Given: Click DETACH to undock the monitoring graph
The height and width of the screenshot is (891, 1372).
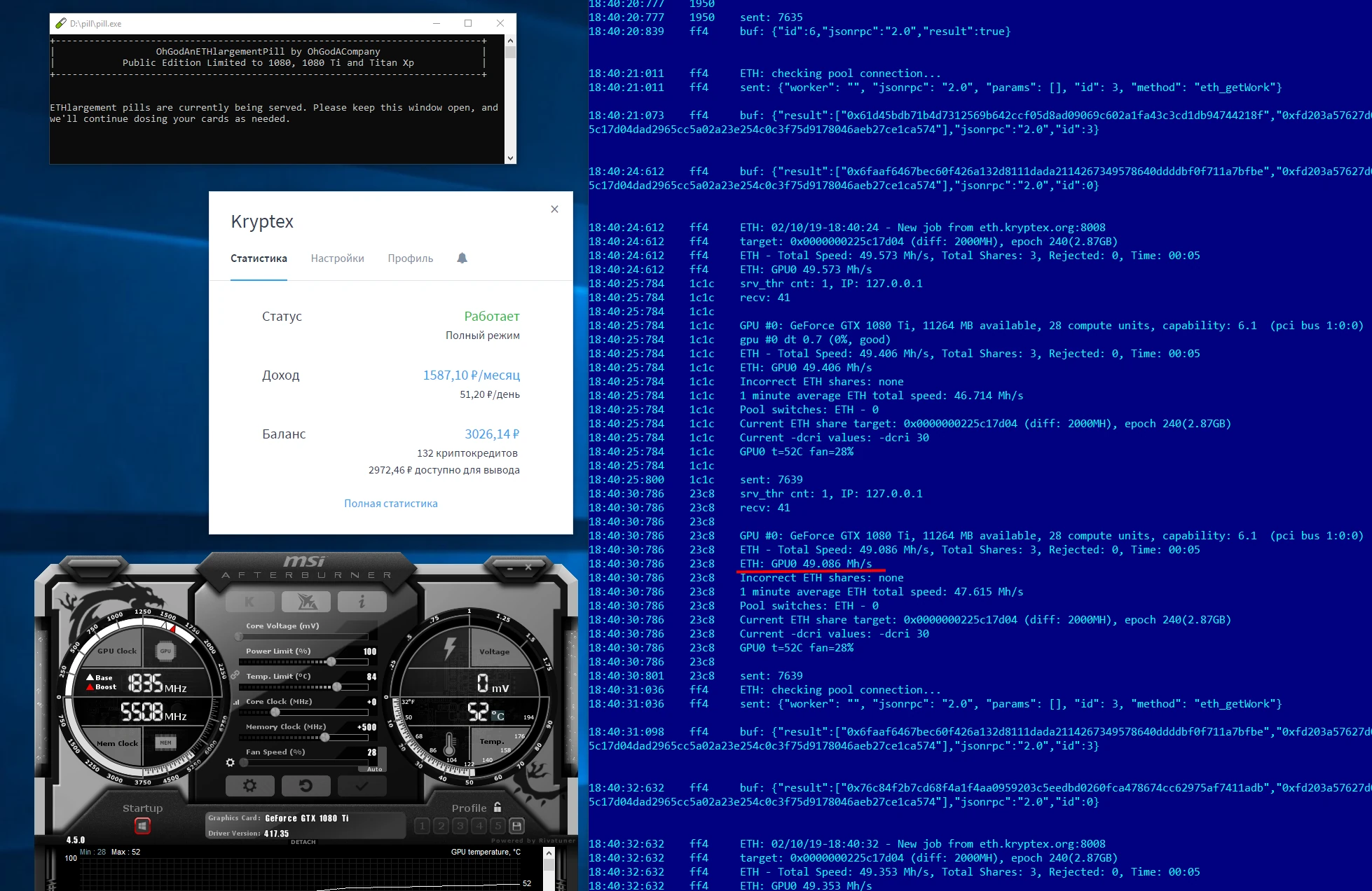Looking at the screenshot, I should tap(303, 842).
